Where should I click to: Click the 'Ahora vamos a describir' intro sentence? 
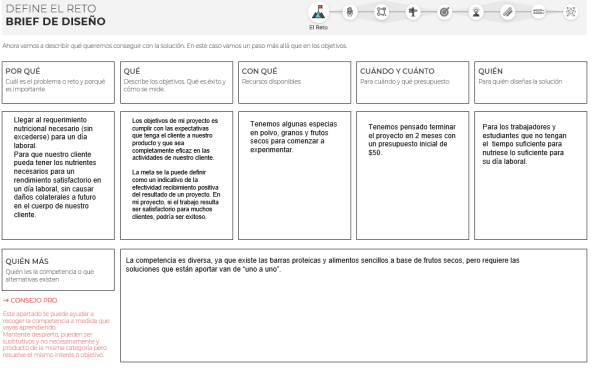pos(174,46)
